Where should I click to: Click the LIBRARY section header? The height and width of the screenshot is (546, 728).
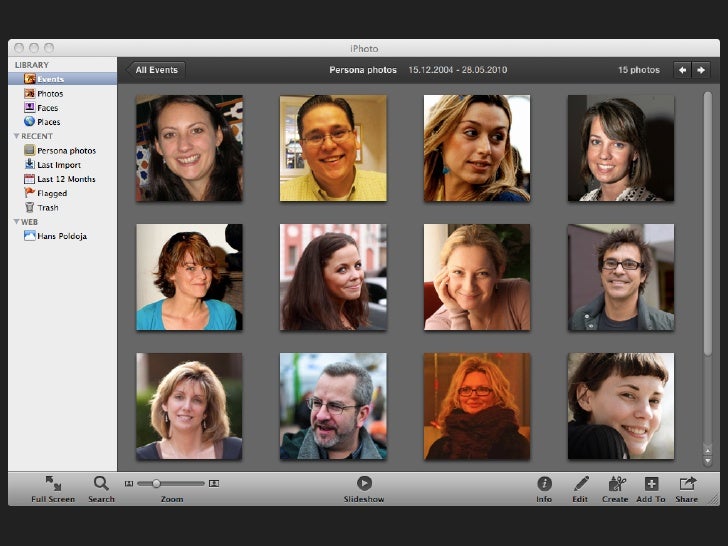click(32, 65)
